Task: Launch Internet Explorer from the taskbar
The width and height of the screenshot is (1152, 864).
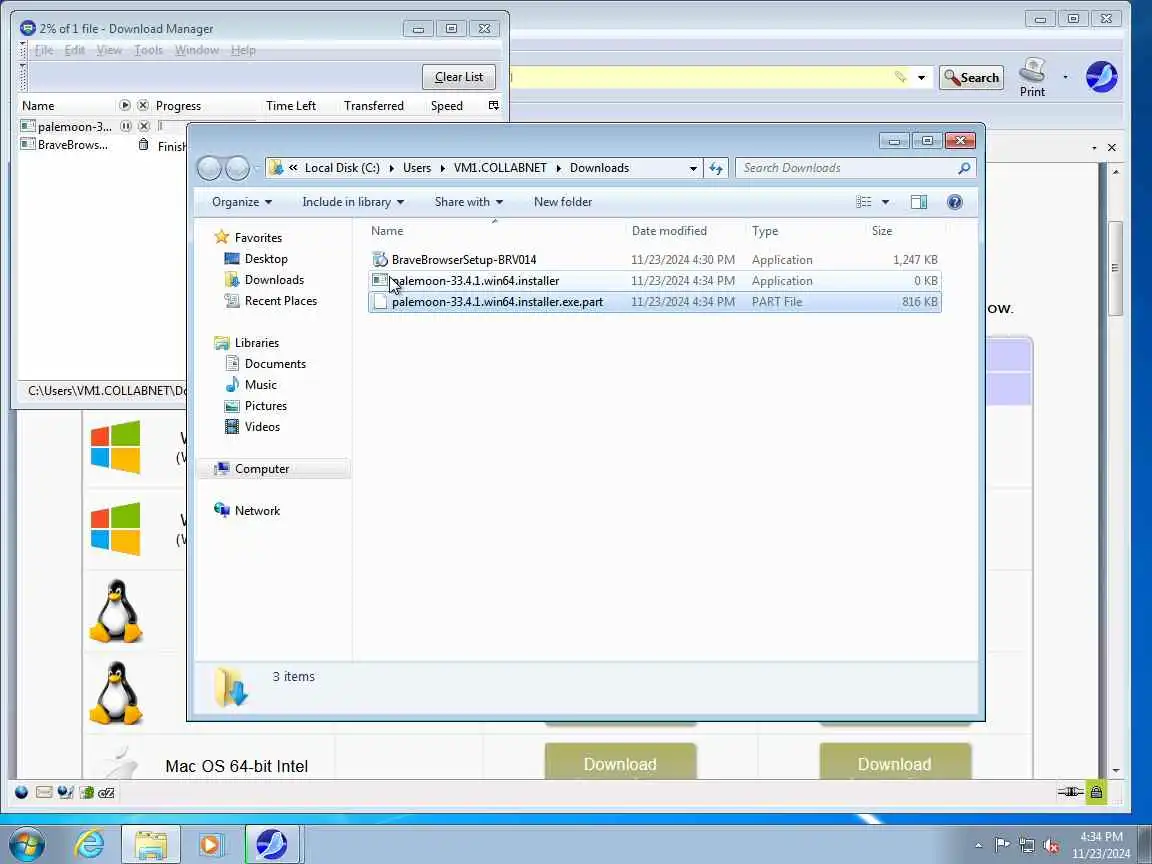Action: click(x=90, y=844)
